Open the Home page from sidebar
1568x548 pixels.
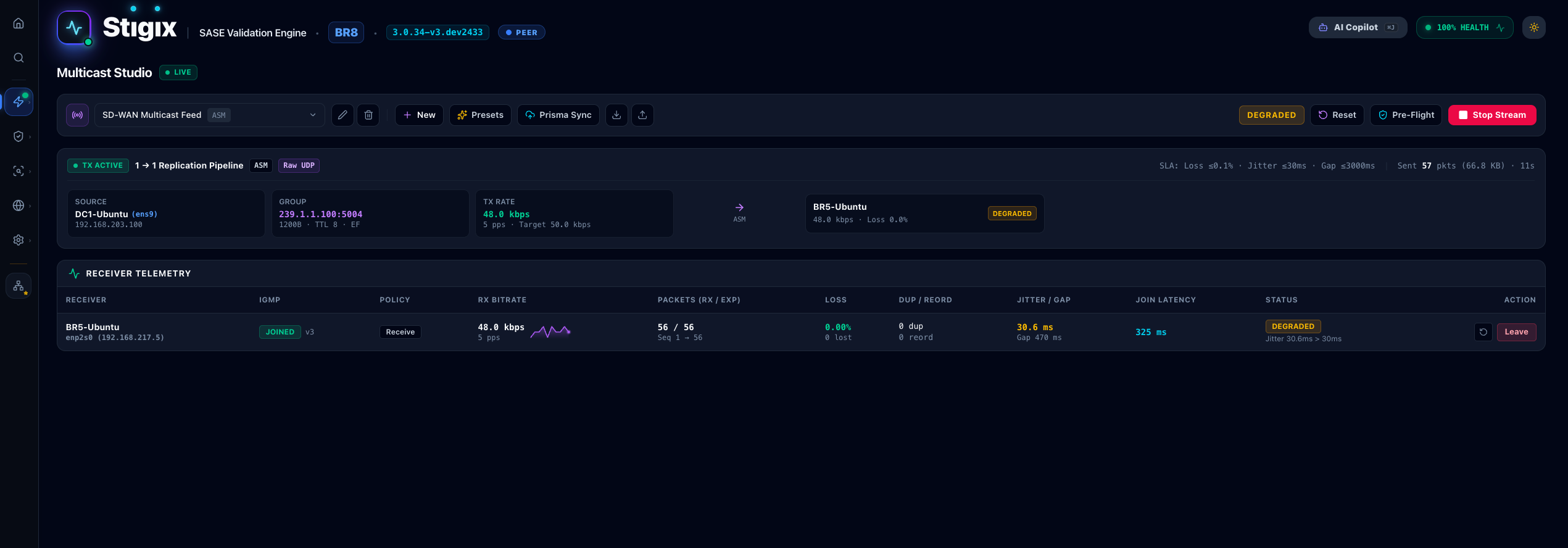[x=19, y=23]
